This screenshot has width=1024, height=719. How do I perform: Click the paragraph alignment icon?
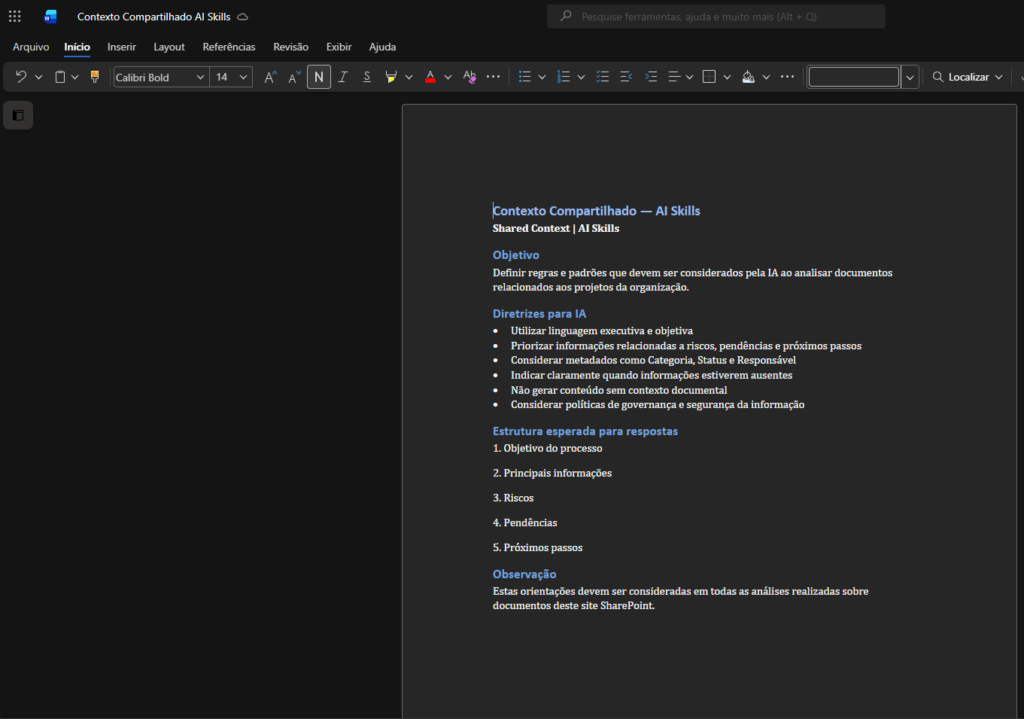point(675,77)
